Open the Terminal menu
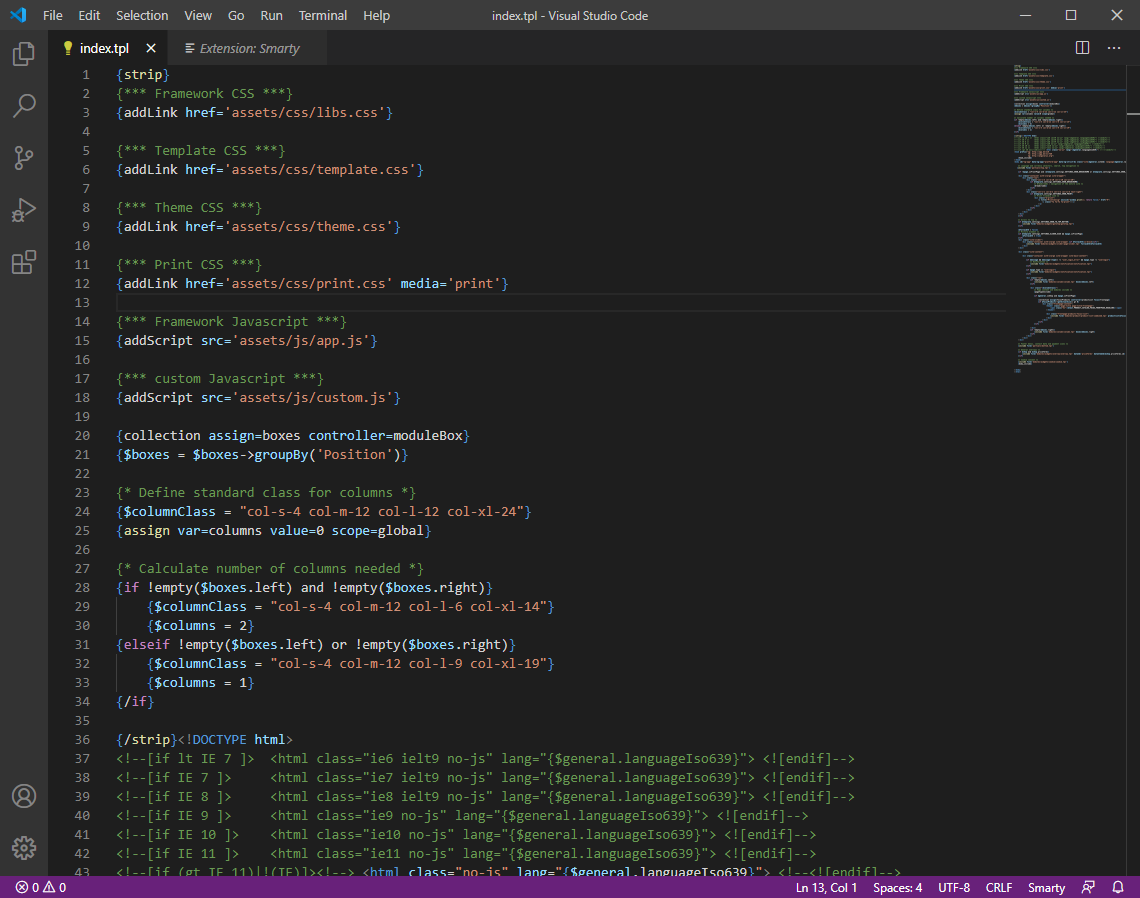Viewport: 1140px width, 898px height. click(x=323, y=15)
